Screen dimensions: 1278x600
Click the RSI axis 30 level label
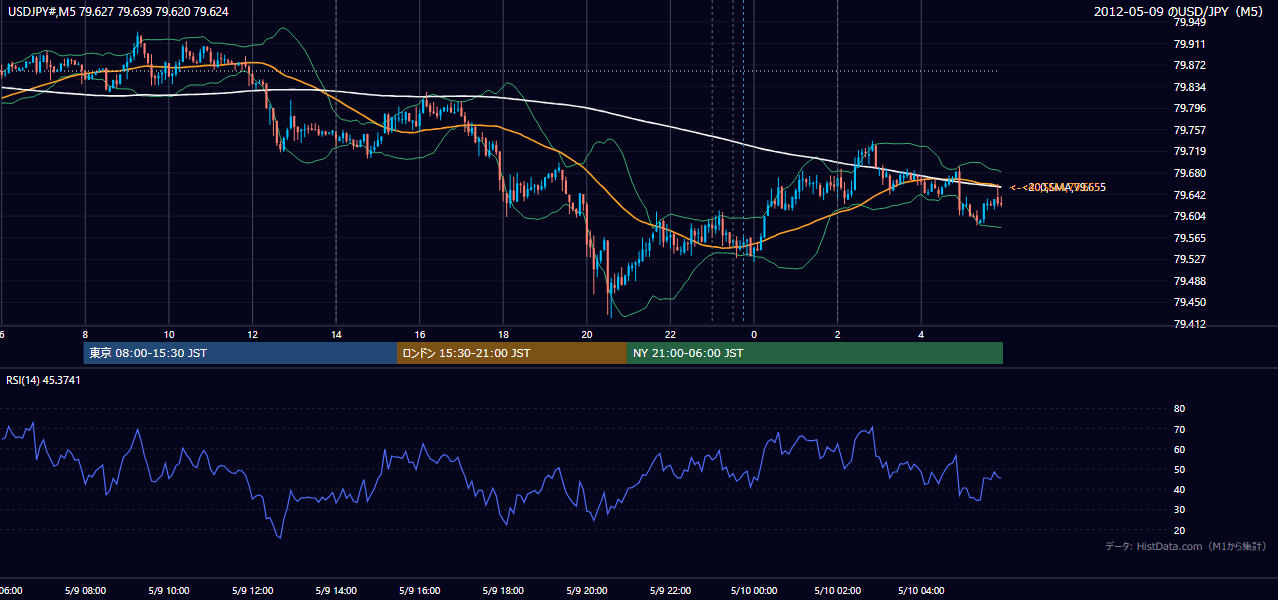1179,510
